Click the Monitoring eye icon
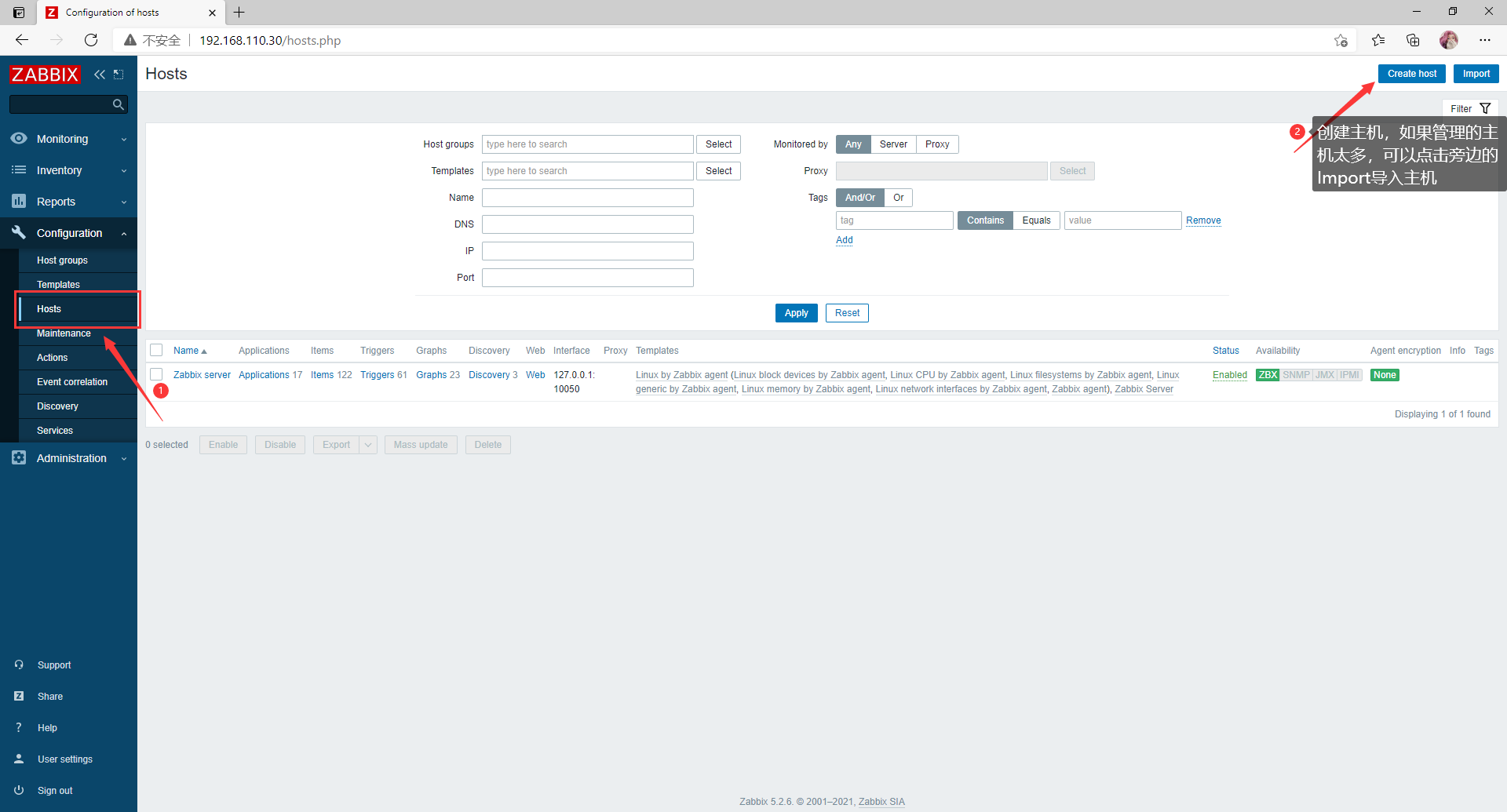1507x812 pixels. [x=19, y=138]
